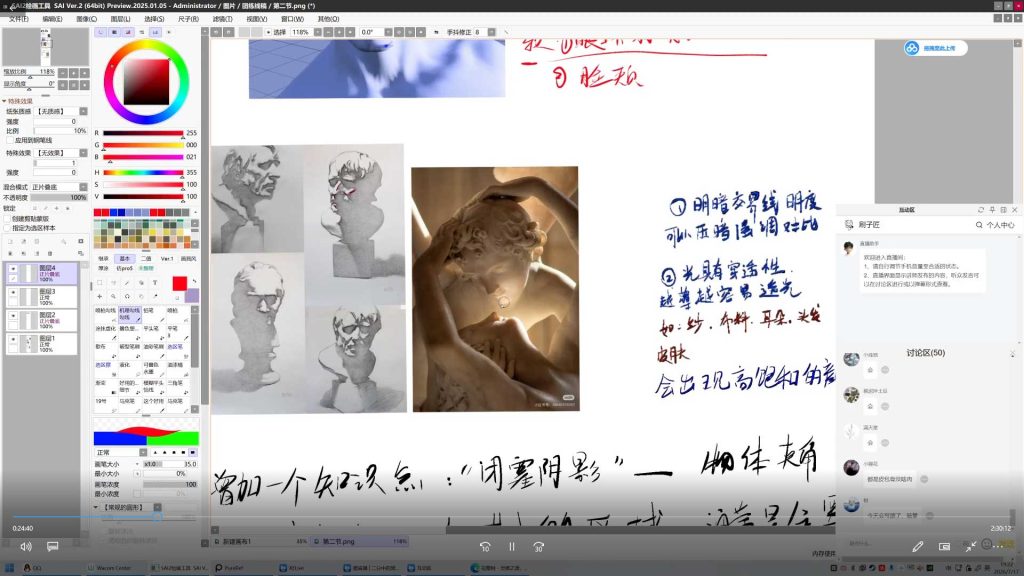The height and width of the screenshot is (576, 1024).
Task: Select the Photo of Cupid sculpture on canvas
Action: [x=495, y=289]
